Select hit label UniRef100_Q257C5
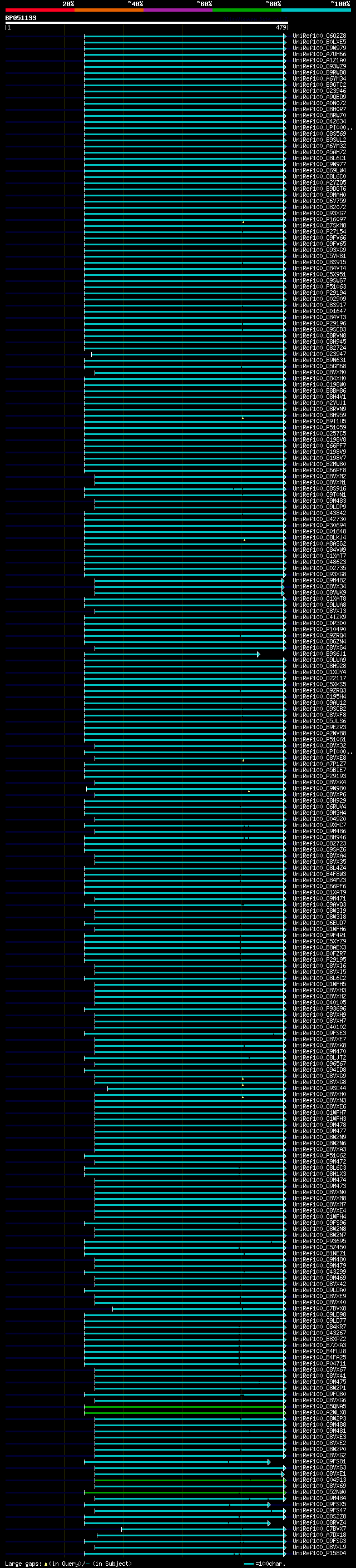 tap(319, 433)
